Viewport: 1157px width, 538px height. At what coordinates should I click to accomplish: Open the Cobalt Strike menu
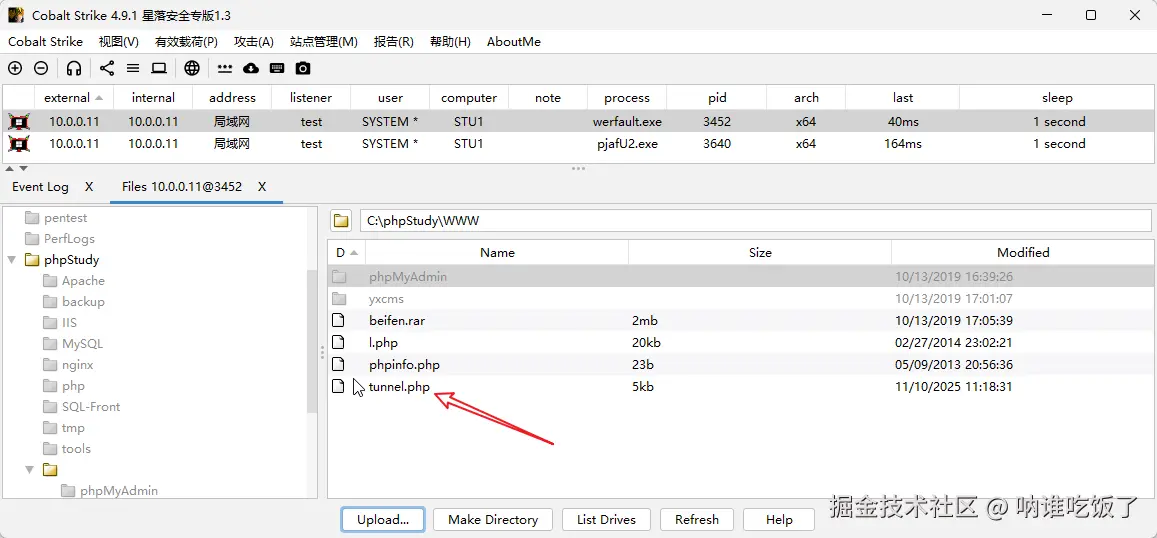click(x=46, y=41)
